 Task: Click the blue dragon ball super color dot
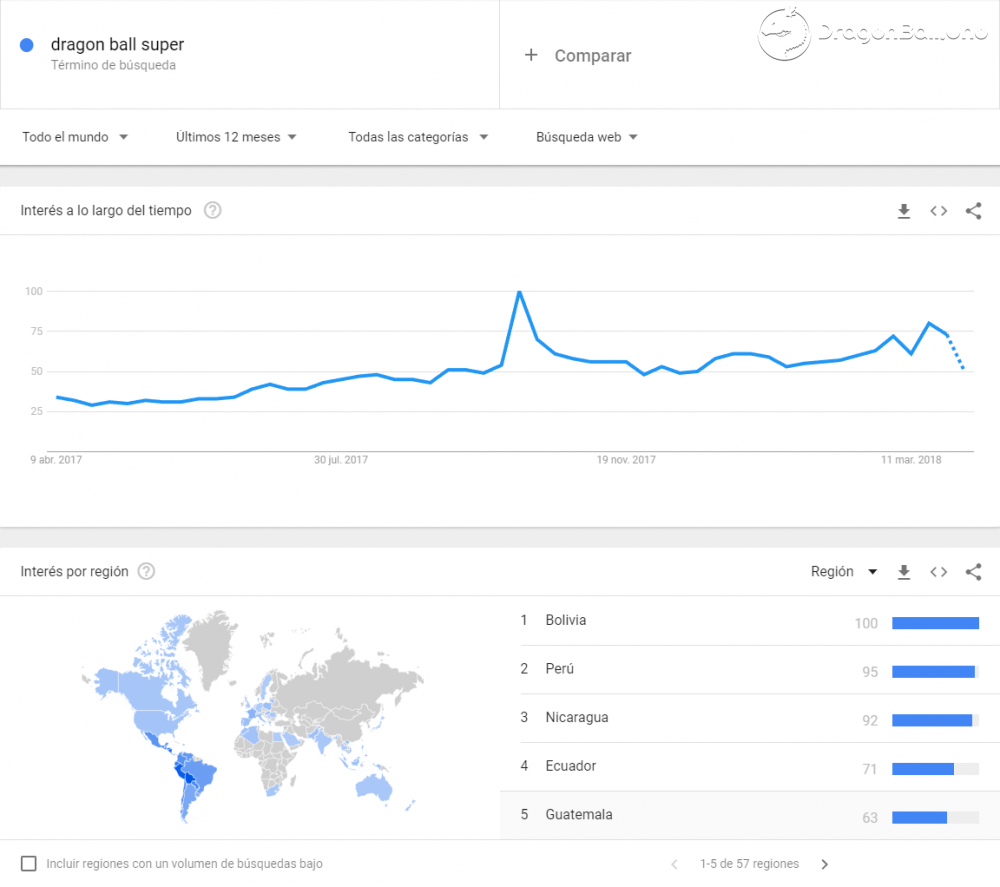point(27,45)
